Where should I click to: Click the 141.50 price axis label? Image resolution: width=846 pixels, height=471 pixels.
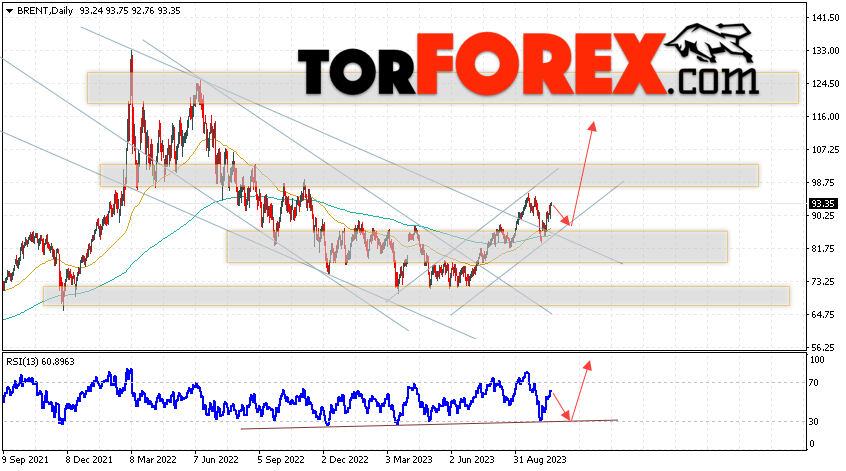825,17
